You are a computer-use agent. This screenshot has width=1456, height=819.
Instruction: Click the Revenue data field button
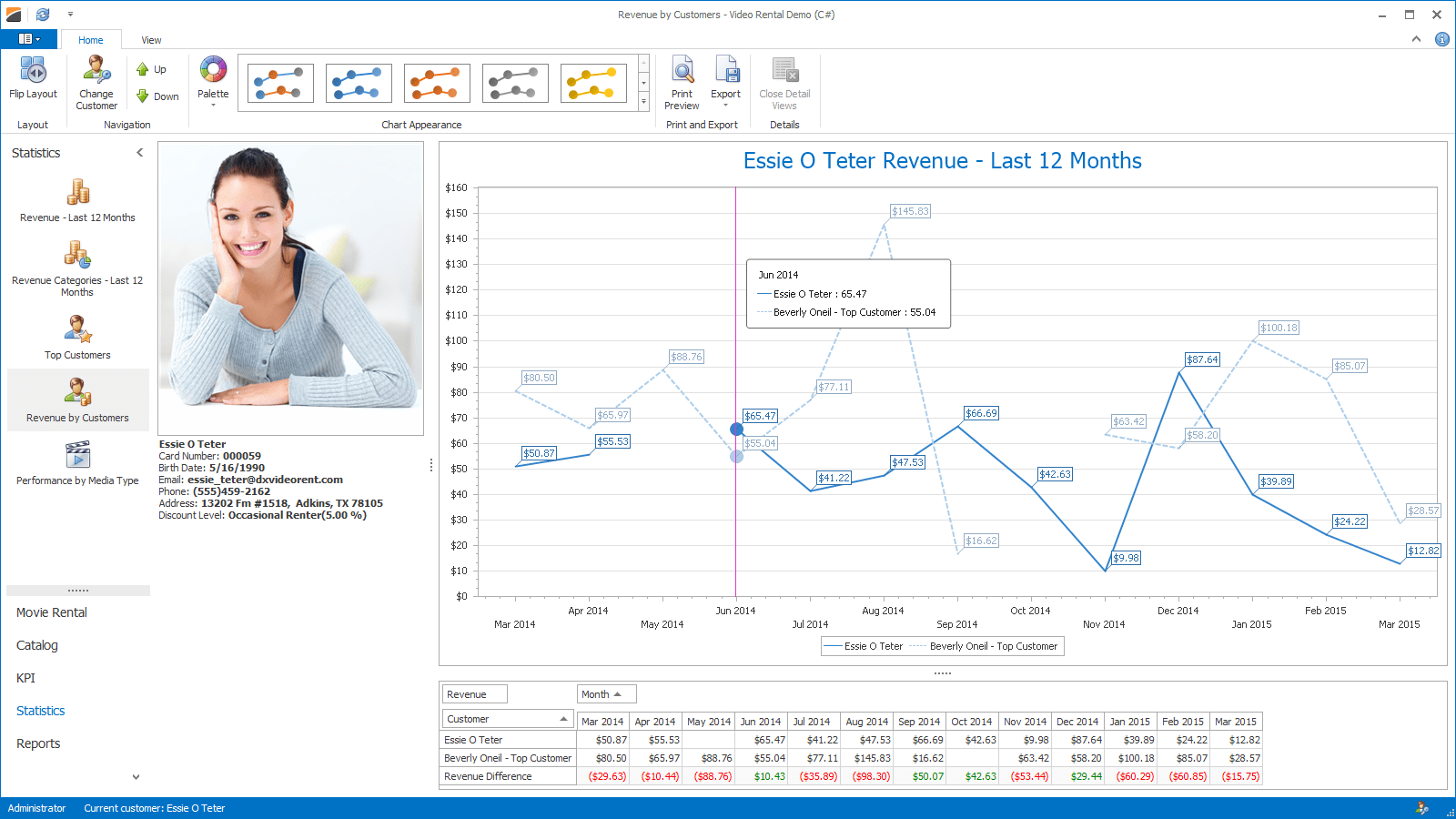474,694
